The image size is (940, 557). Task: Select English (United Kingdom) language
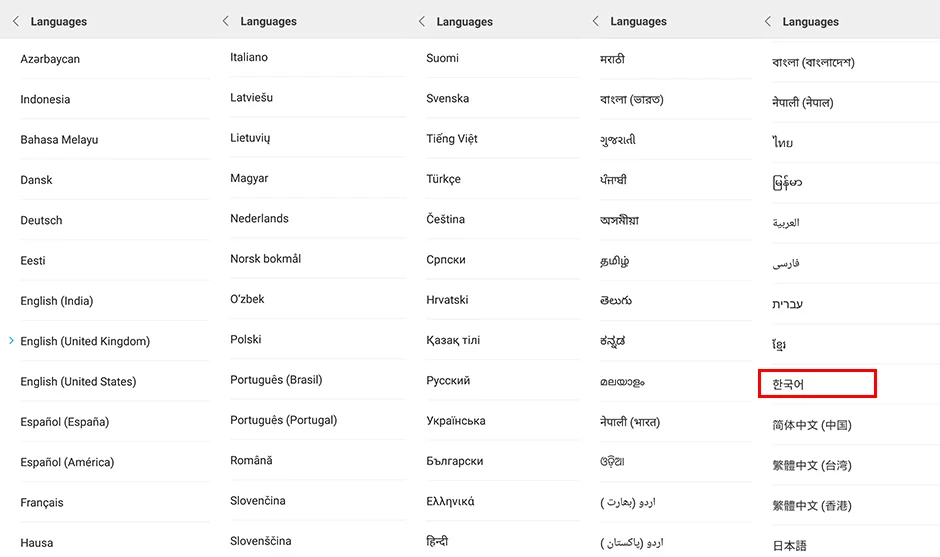pyautogui.click(x=115, y=341)
